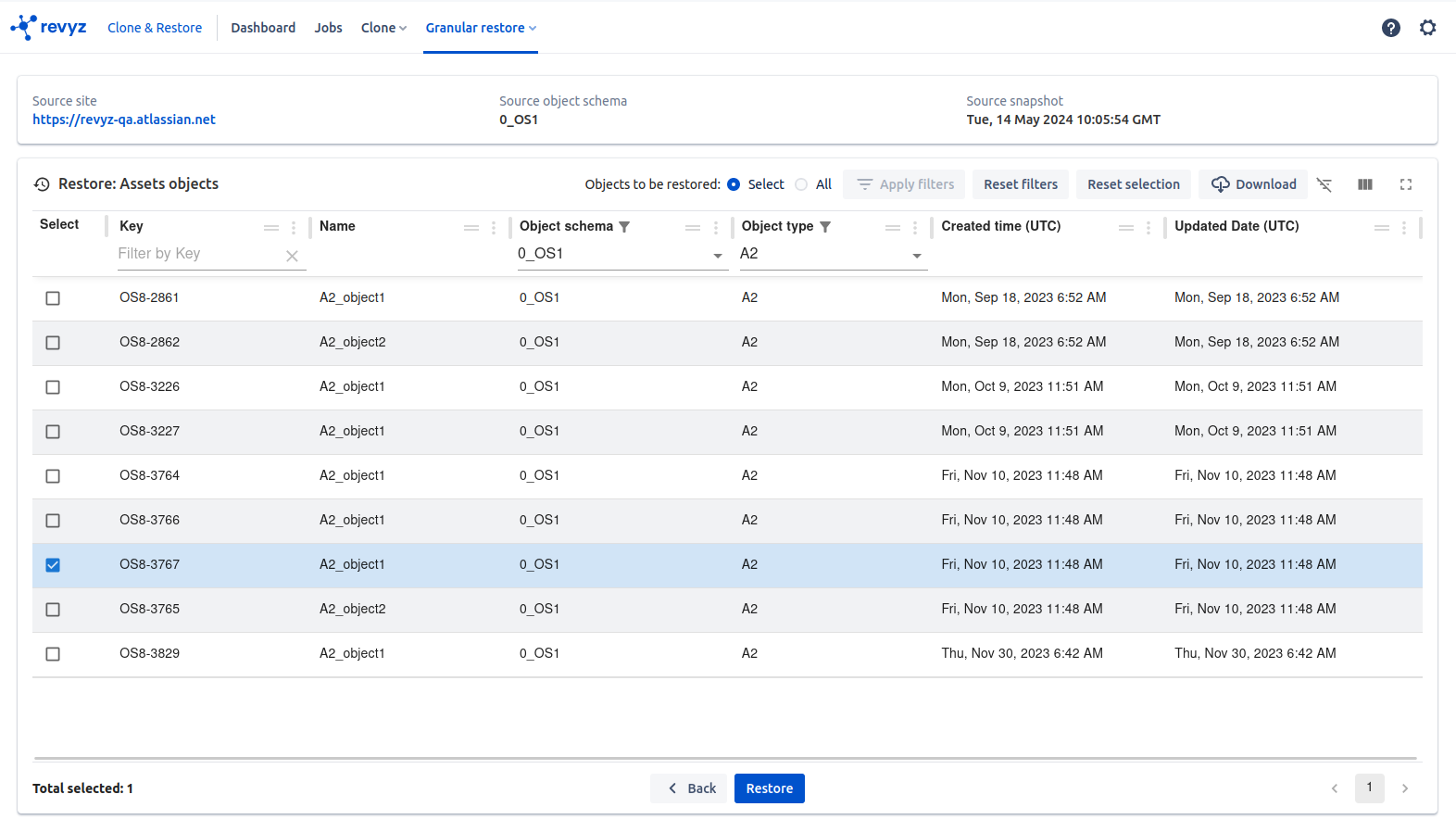This screenshot has width=1456, height=832.
Task: Open the Key column menu dots
Action: (294, 228)
